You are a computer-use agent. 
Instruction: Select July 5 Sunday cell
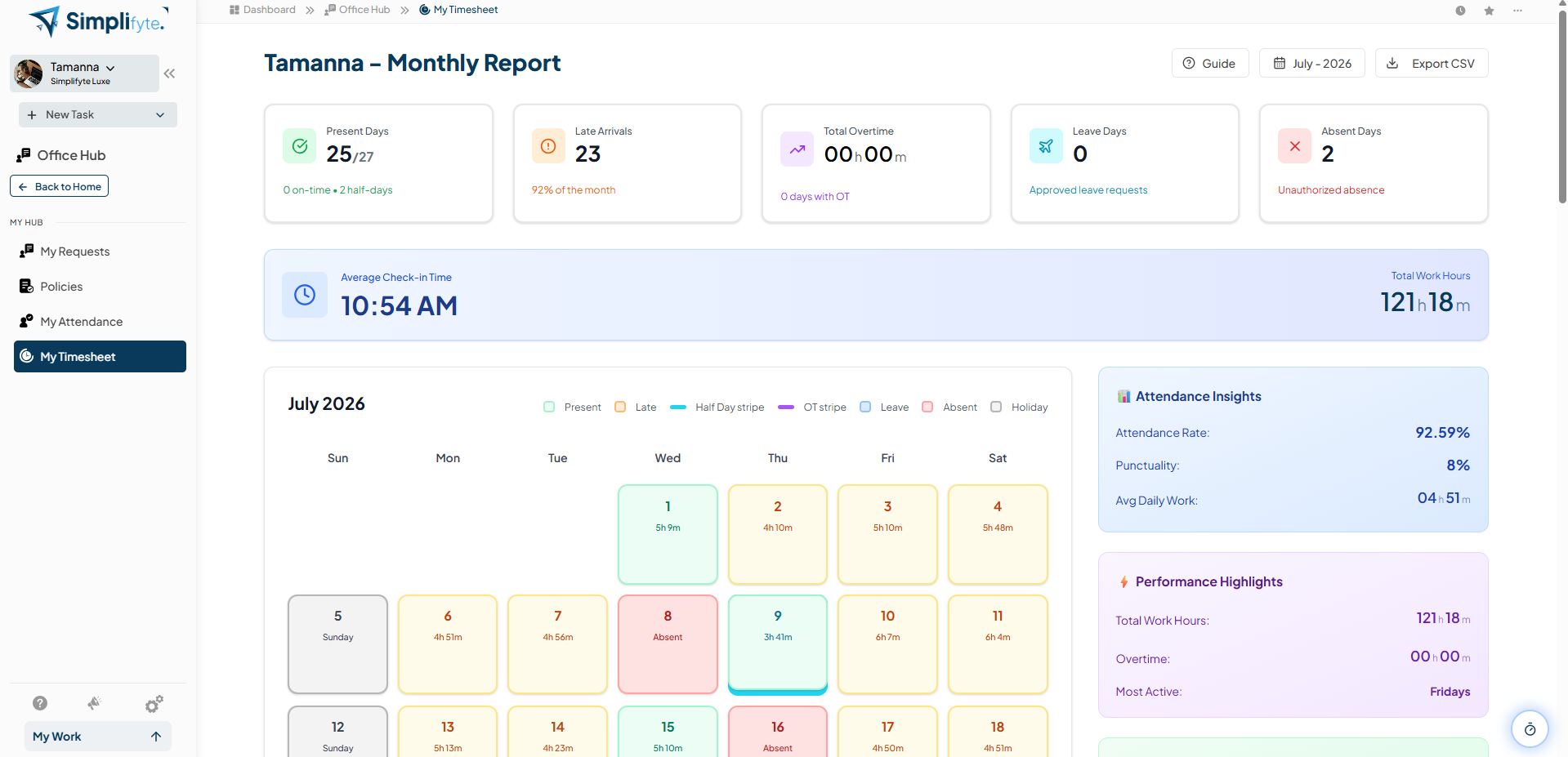pyautogui.click(x=337, y=644)
